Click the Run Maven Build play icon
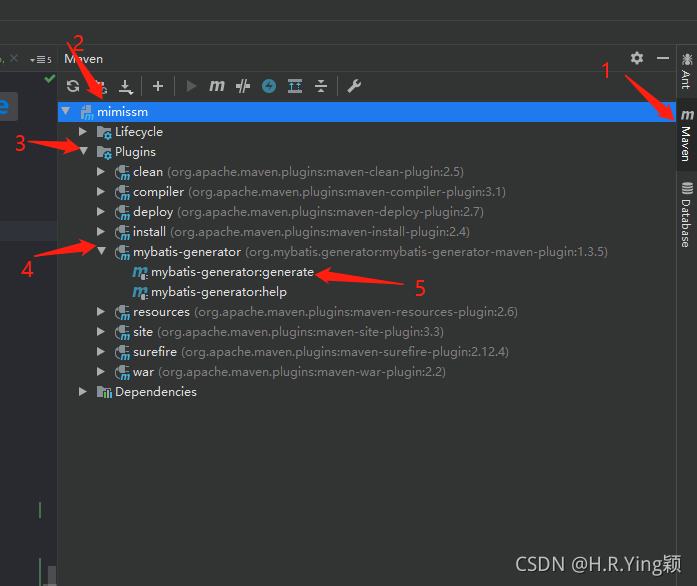697x586 pixels. point(192,86)
